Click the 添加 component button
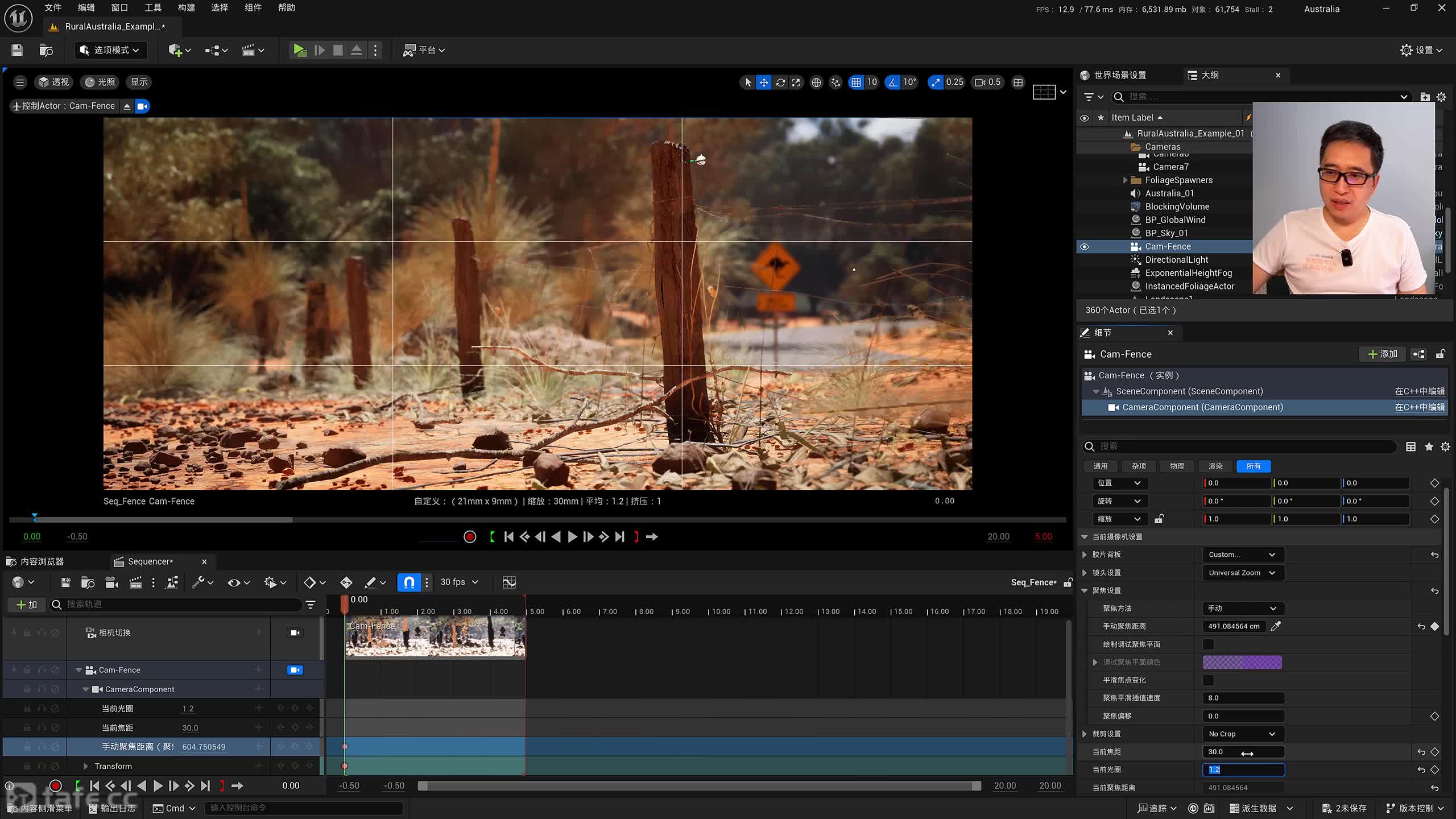1456x819 pixels. (1382, 354)
